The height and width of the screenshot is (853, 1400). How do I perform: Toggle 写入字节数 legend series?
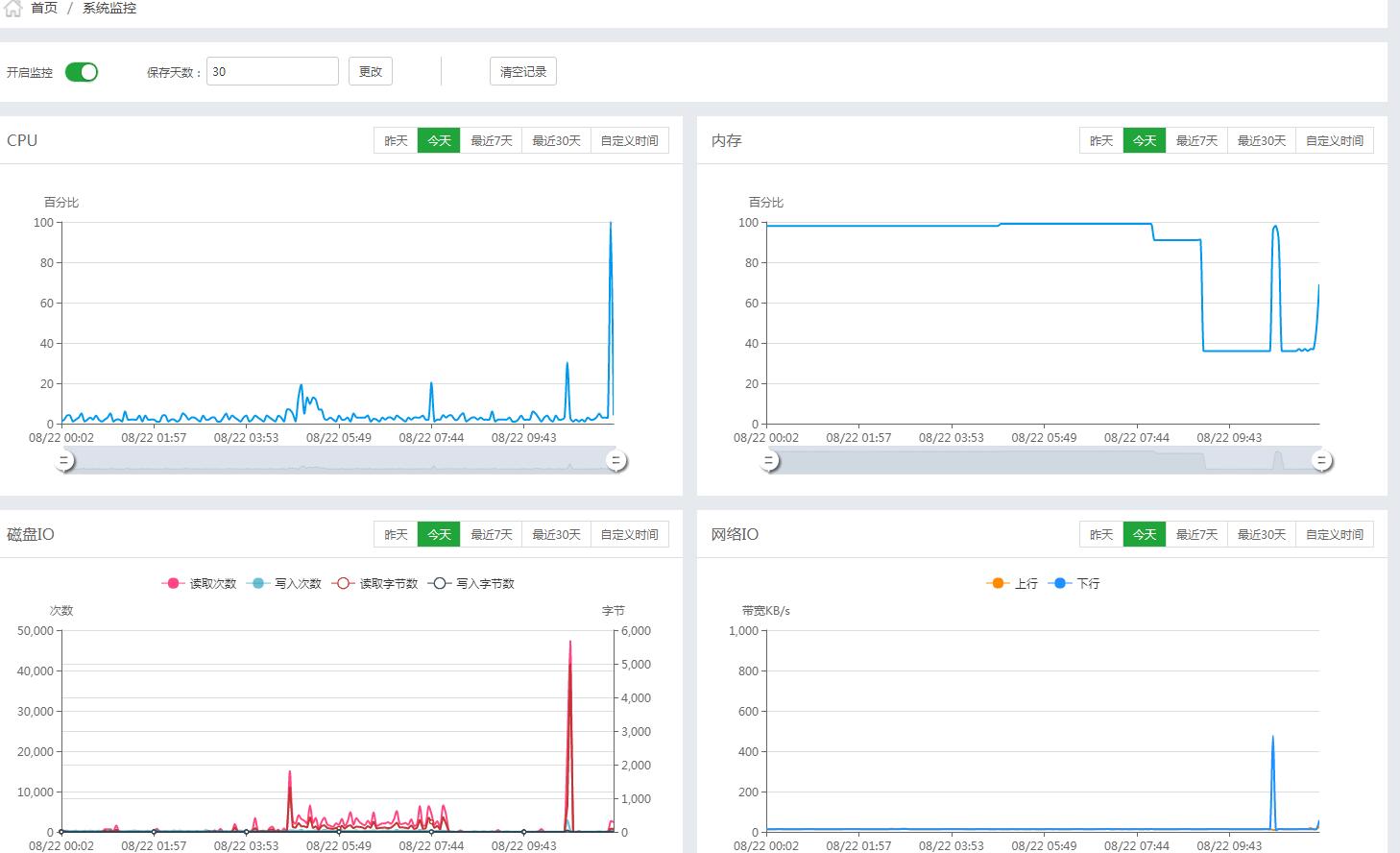pyautogui.click(x=471, y=583)
